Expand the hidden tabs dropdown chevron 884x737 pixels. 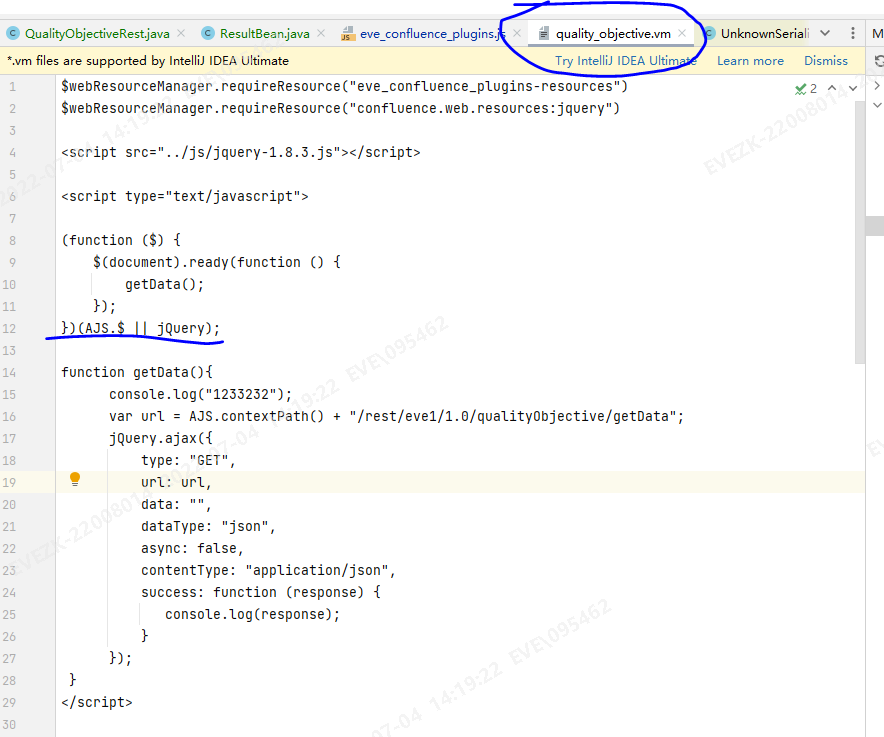(x=825, y=33)
